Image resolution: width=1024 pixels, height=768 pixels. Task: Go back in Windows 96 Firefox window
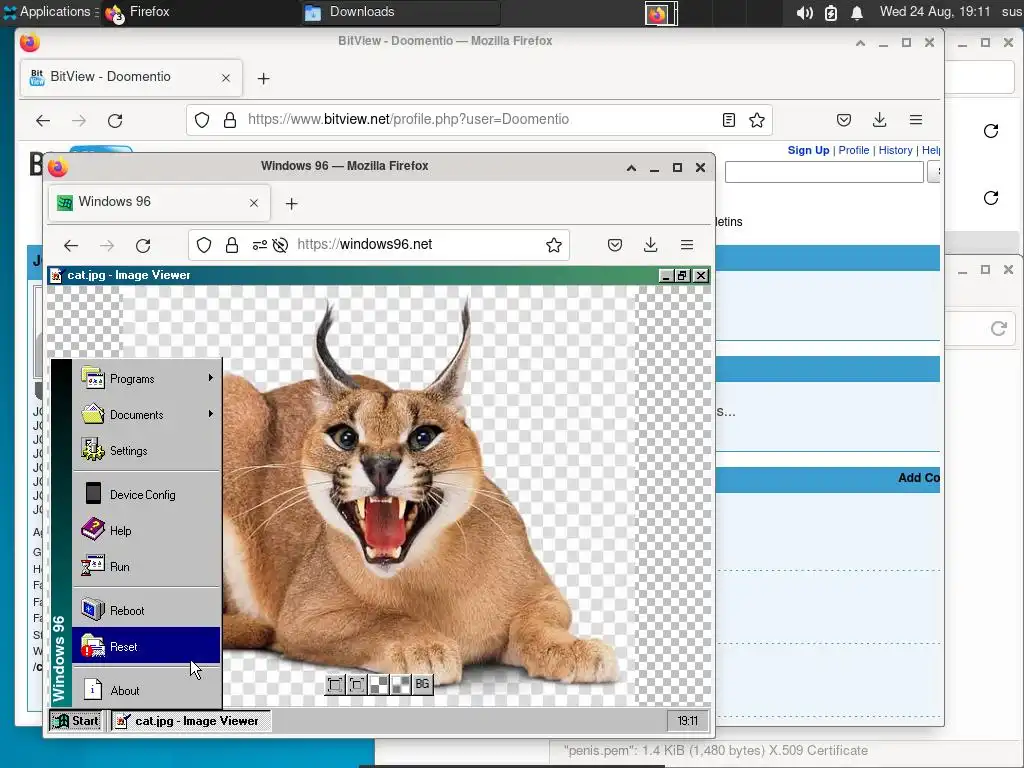[71, 246]
